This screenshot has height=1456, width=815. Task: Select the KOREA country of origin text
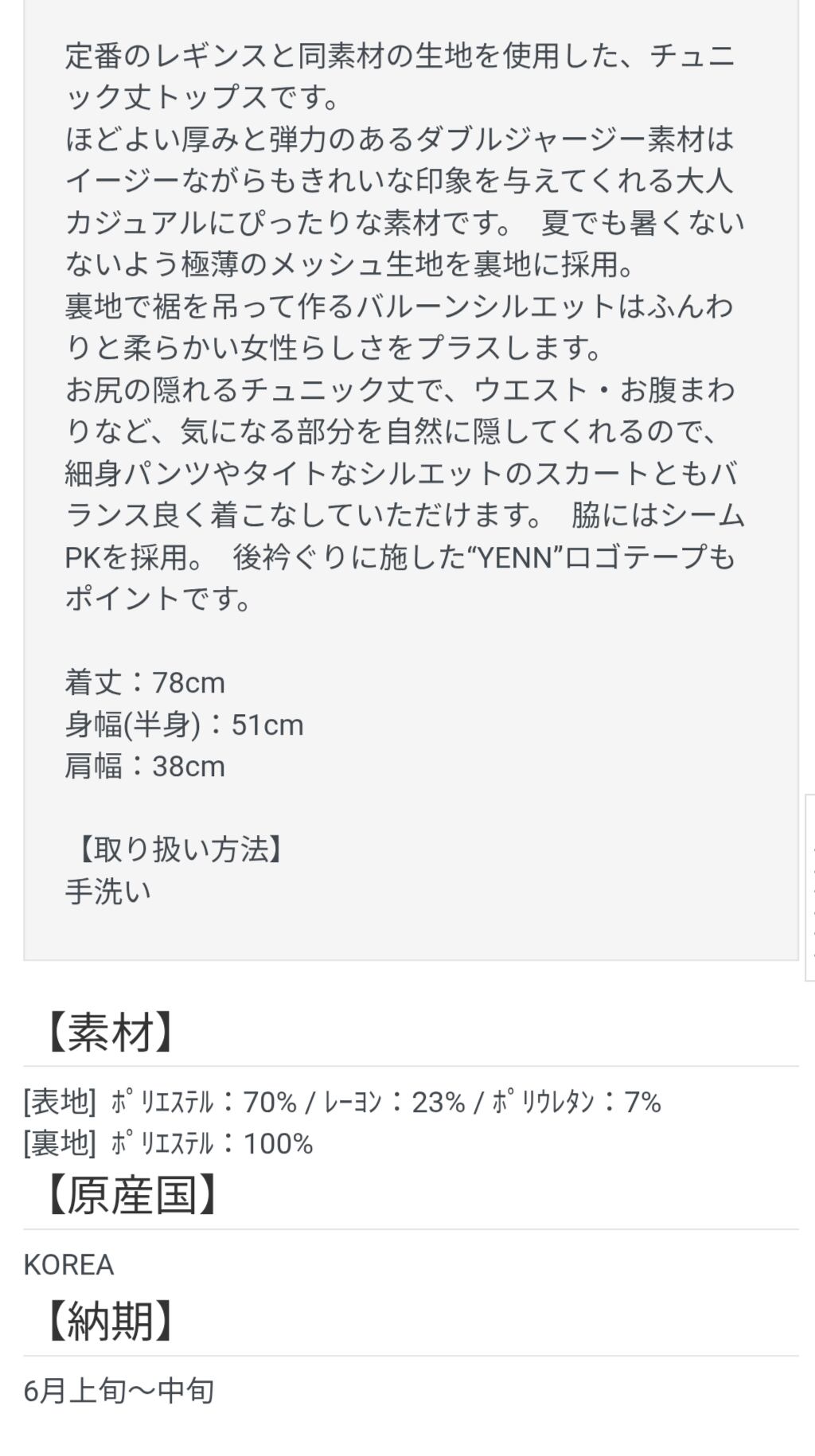click(68, 1265)
